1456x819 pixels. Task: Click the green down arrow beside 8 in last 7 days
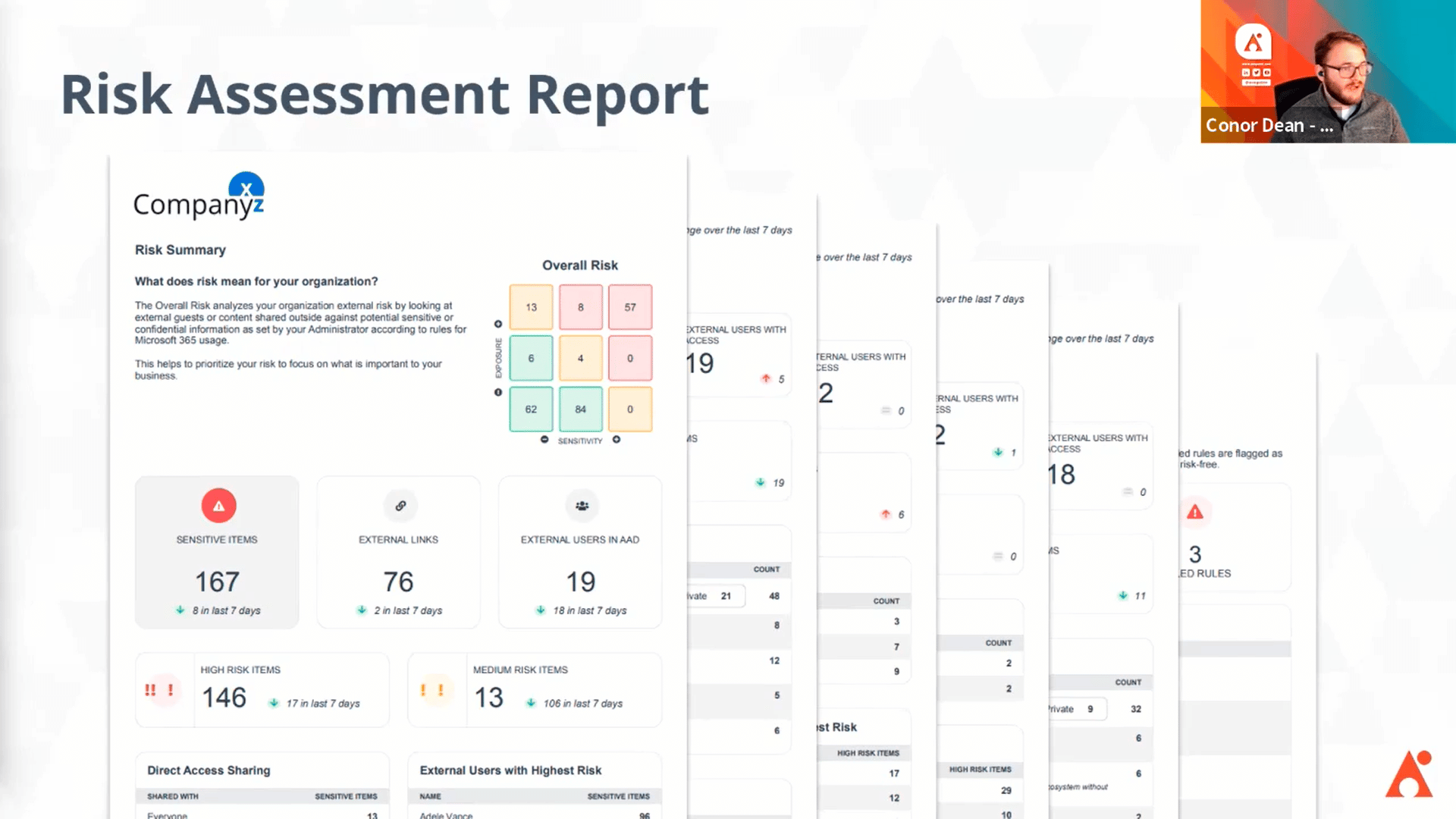180,610
